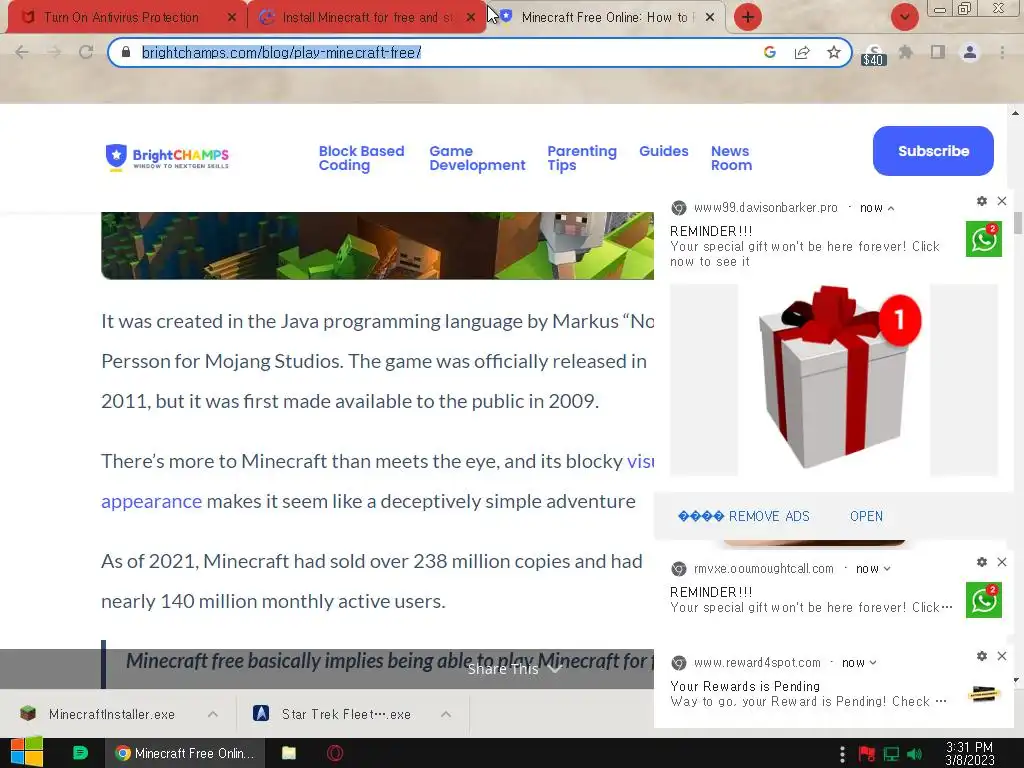Click the Minecraft banner image
This screenshot has width=1024, height=768.
[x=377, y=246]
